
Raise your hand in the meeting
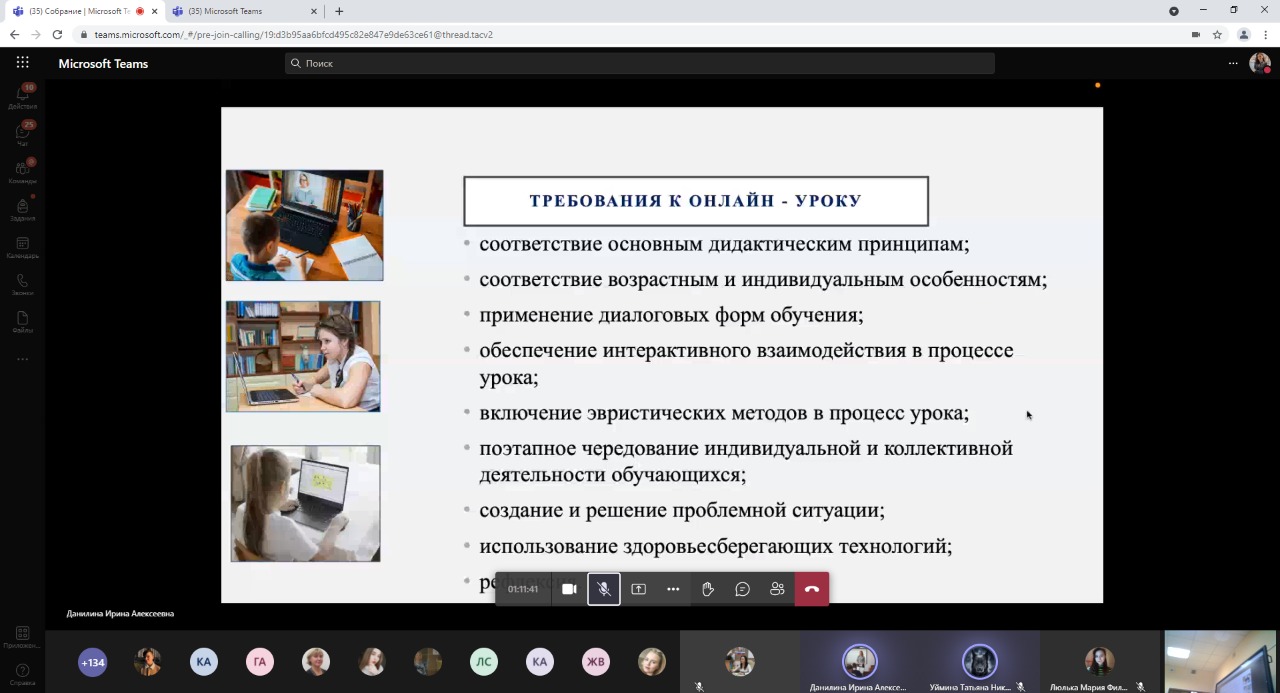pyautogui.click(x=708, y=589)
